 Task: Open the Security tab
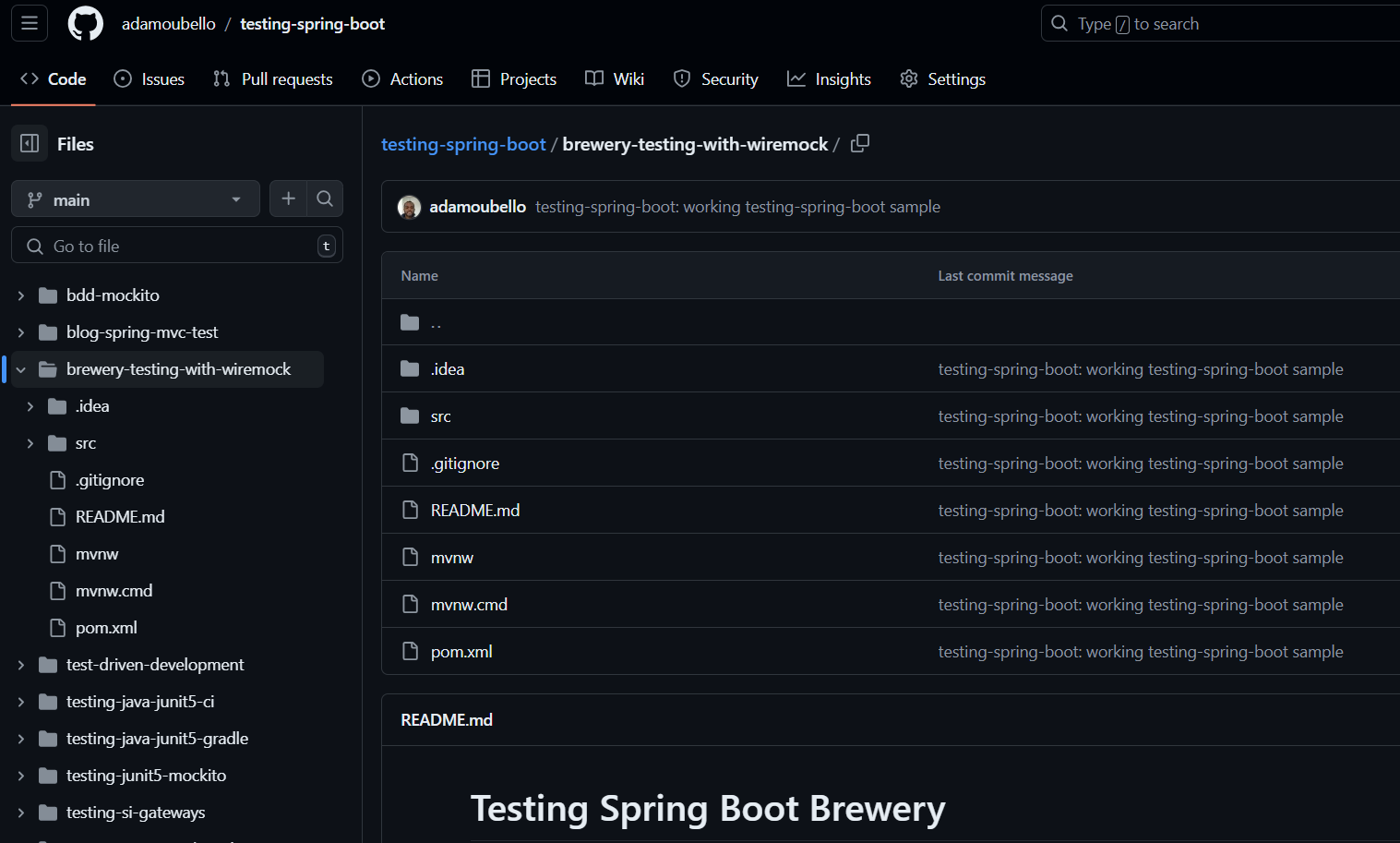(x=715, y=78)
